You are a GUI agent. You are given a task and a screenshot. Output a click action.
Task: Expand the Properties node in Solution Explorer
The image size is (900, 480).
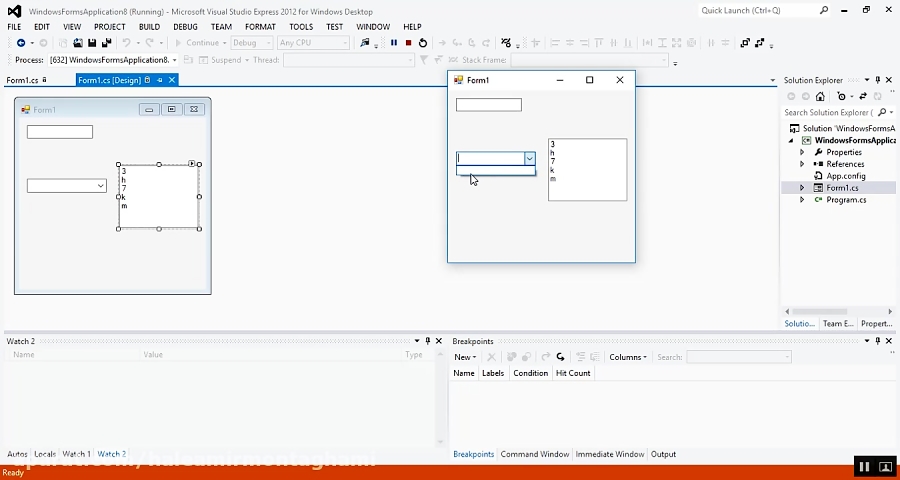tap(802, 152)
